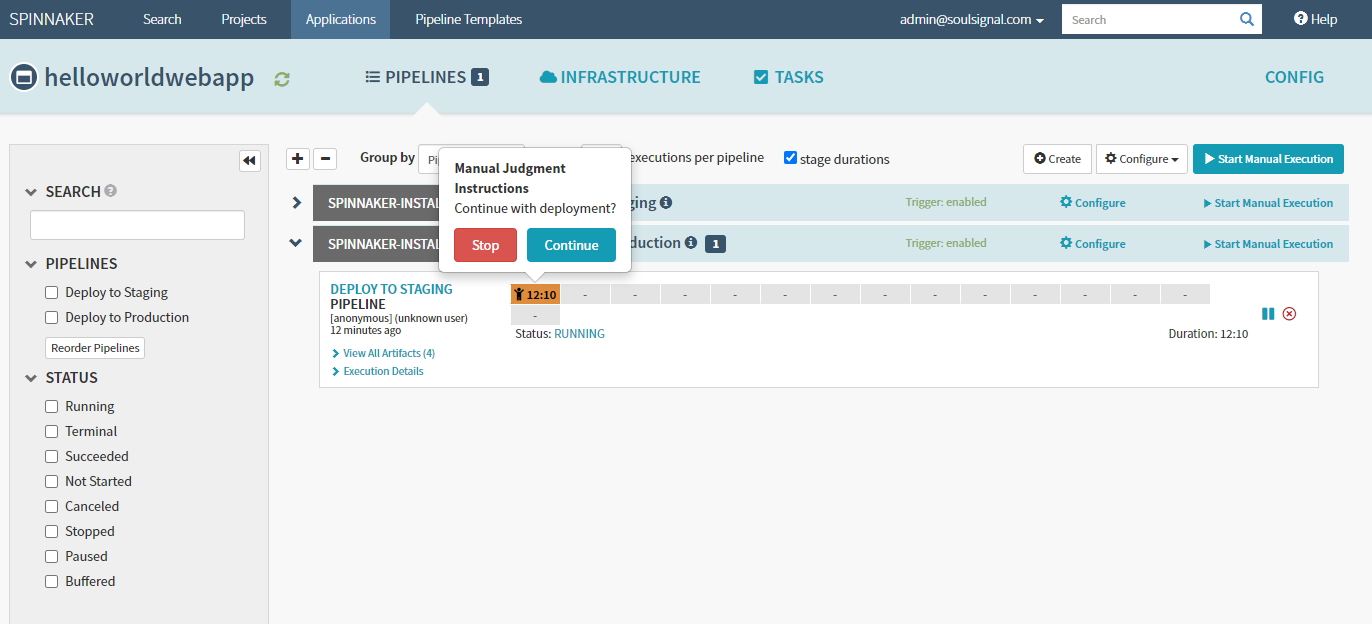Enable the Deploy to Production pipeline filter
This screenshot has width=1372, height=624.
pyautogui.click(x=52, y=318)
